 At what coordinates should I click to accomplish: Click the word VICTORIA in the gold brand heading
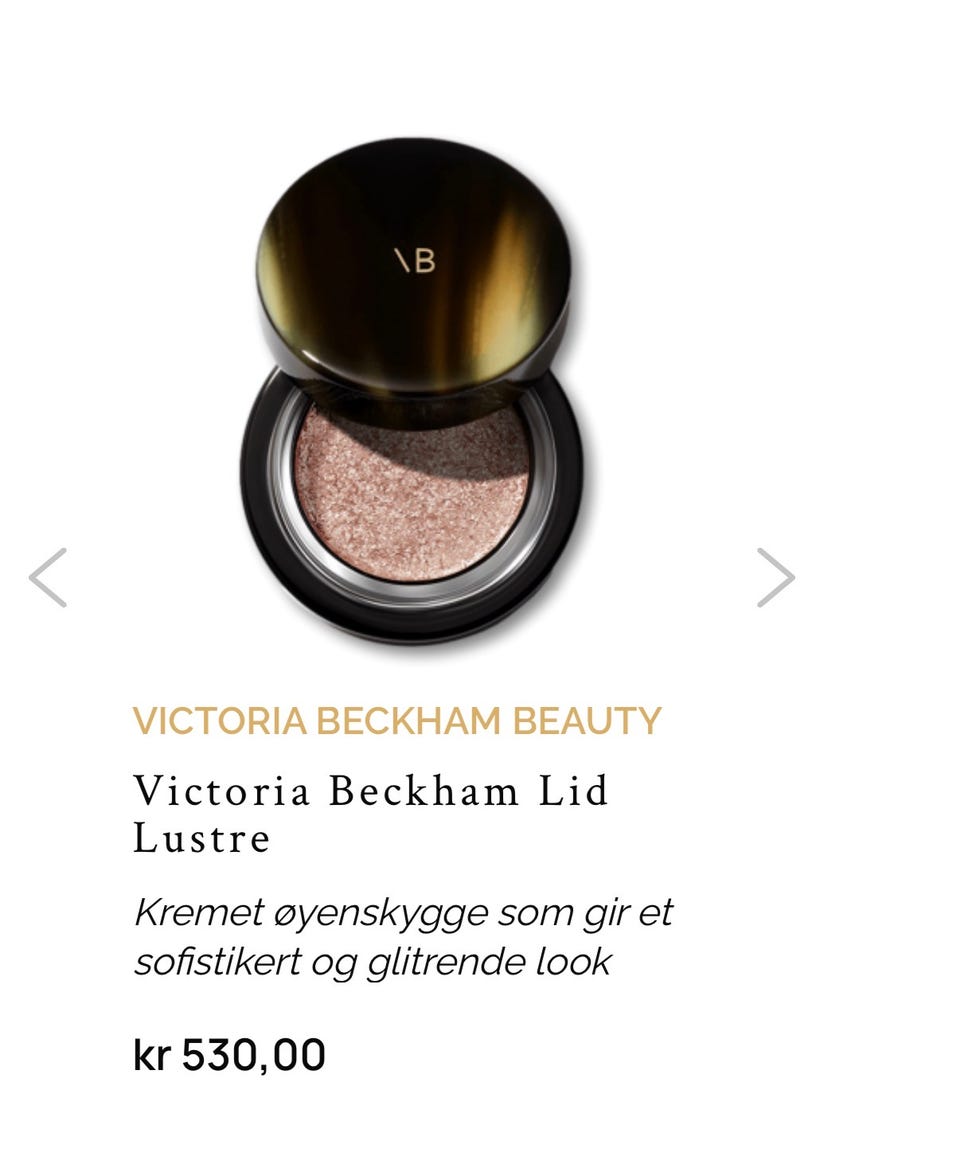(220, 721)
